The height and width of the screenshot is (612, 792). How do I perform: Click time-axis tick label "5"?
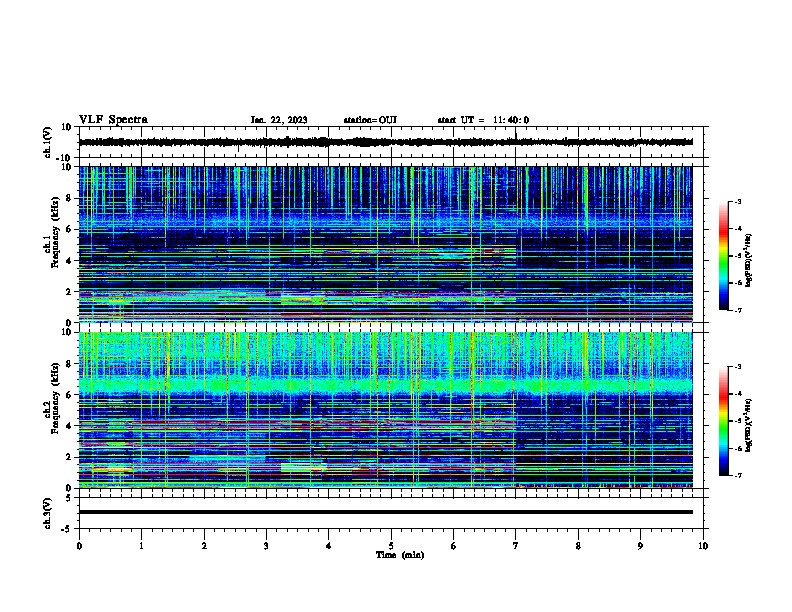point(391,546)
